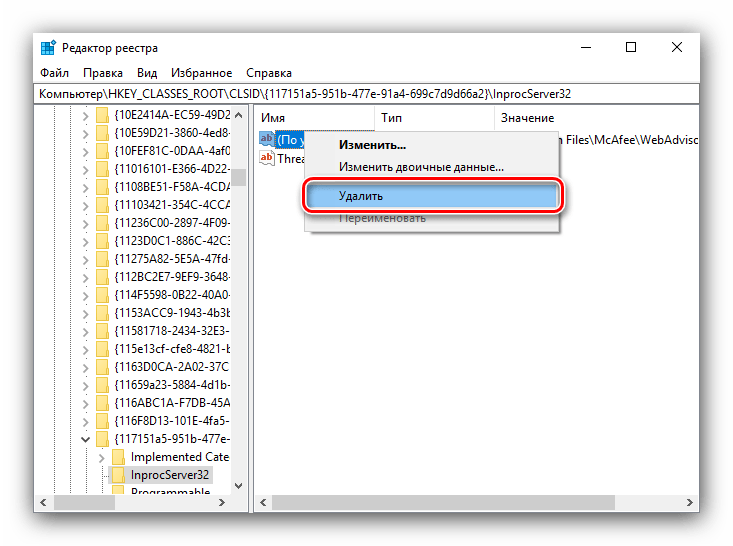The width and height of the screenshot is (733, 546).
Task: Click the Тип column header
Action: (x=434, y=118)
